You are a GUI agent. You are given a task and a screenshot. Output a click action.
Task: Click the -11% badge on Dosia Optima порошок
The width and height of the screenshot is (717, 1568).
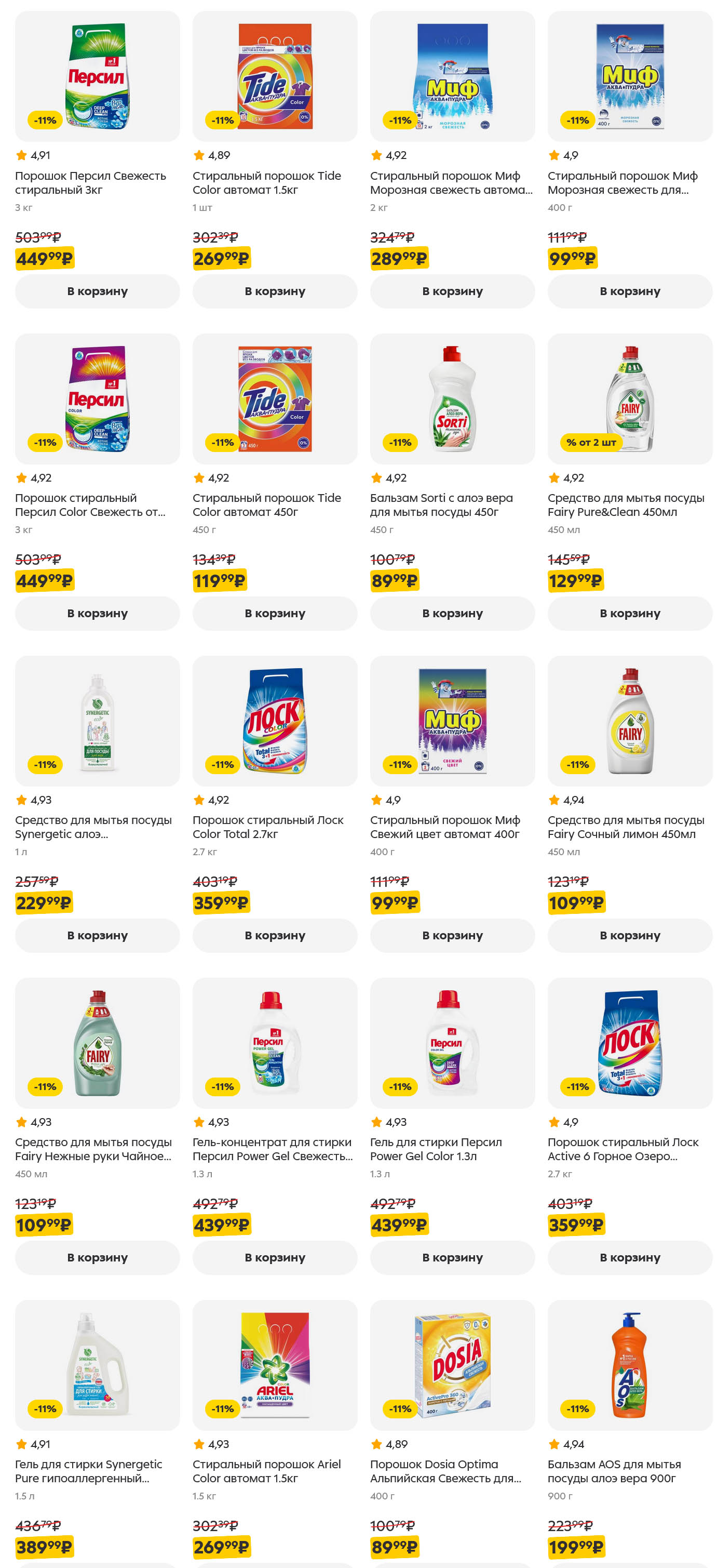point(400,1409)
